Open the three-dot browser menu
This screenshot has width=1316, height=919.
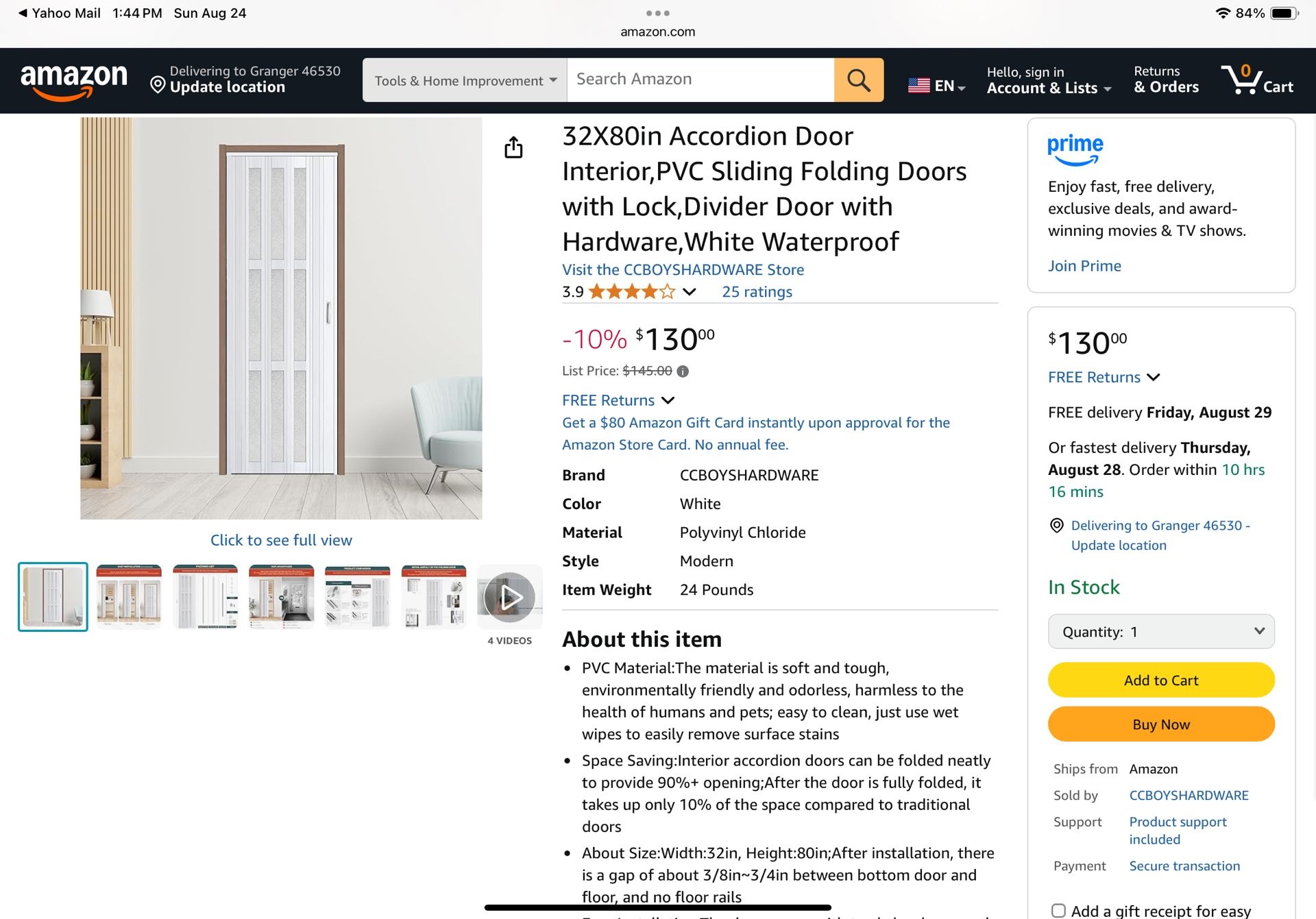tap(657, 13)
